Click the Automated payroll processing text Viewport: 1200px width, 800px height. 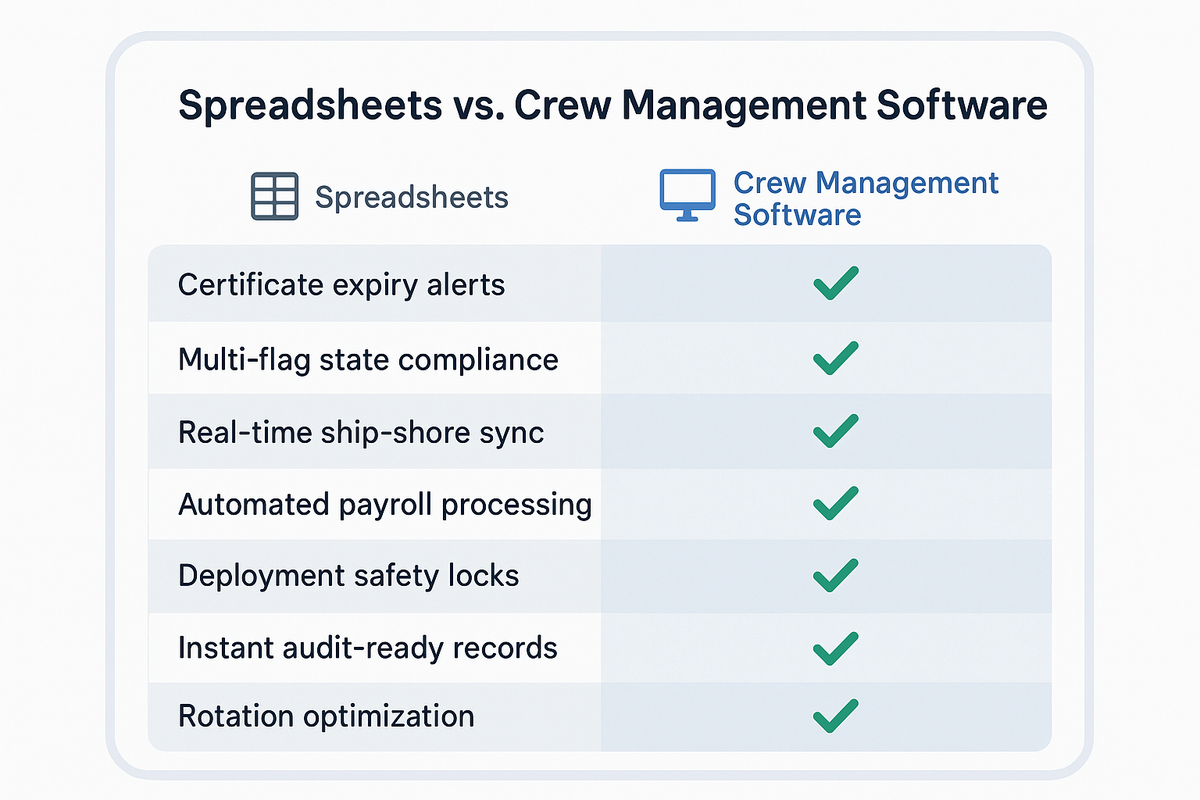point(386,504)
